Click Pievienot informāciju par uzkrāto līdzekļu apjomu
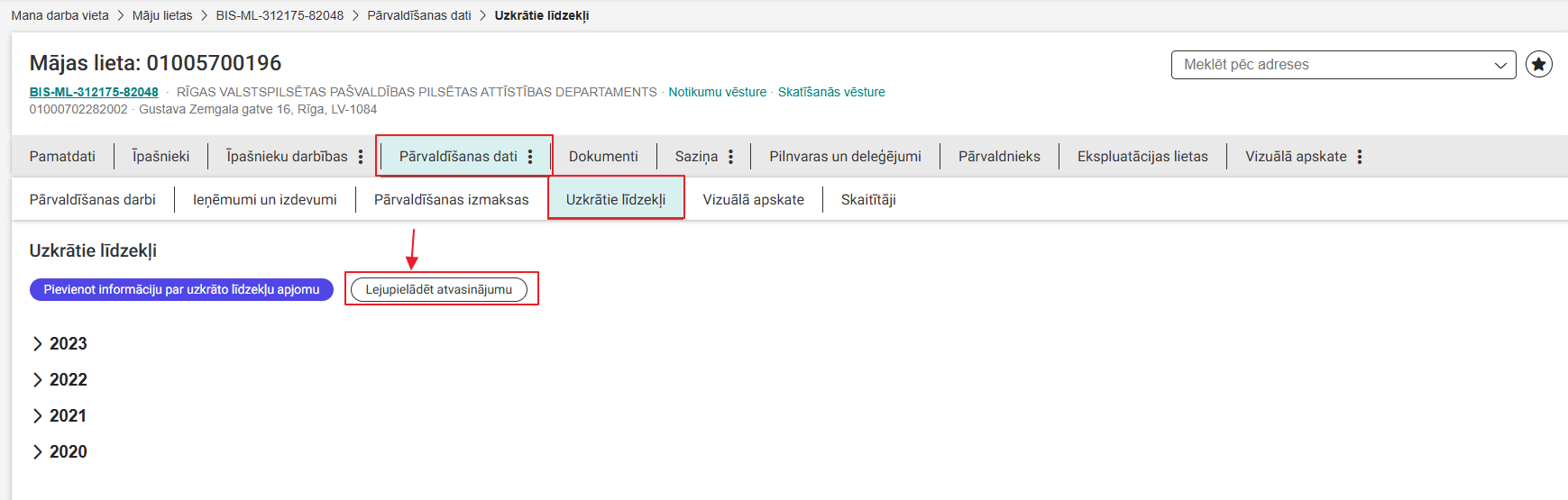This screenshot has height=500, width=1568. 181,290
